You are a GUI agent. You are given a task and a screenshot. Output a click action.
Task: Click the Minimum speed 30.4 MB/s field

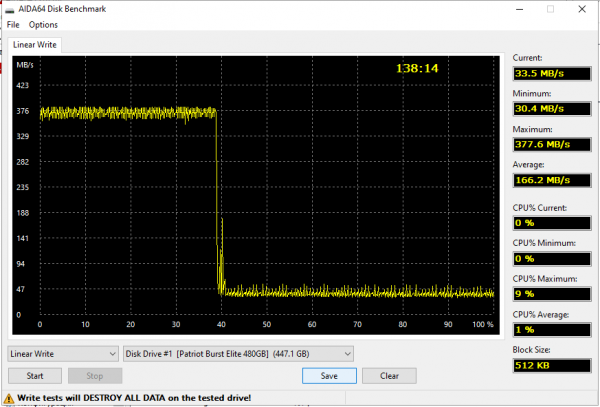(x=551, y=109)
